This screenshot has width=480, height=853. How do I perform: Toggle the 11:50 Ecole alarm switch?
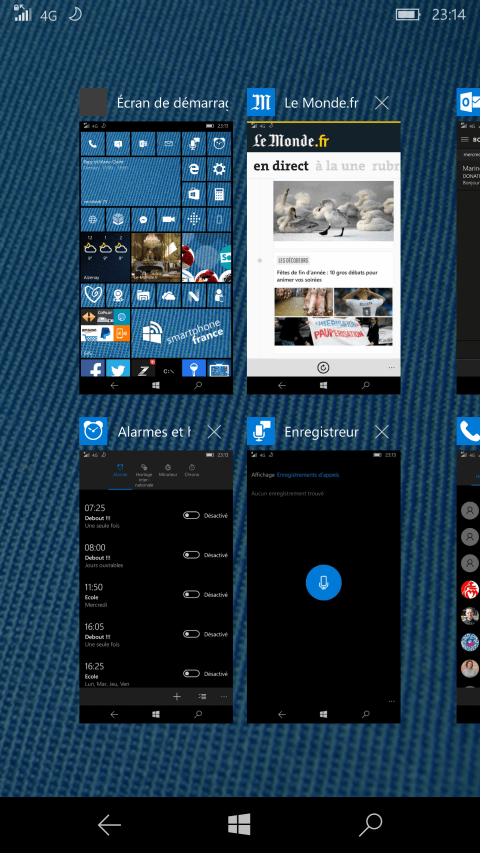(192, 595)
